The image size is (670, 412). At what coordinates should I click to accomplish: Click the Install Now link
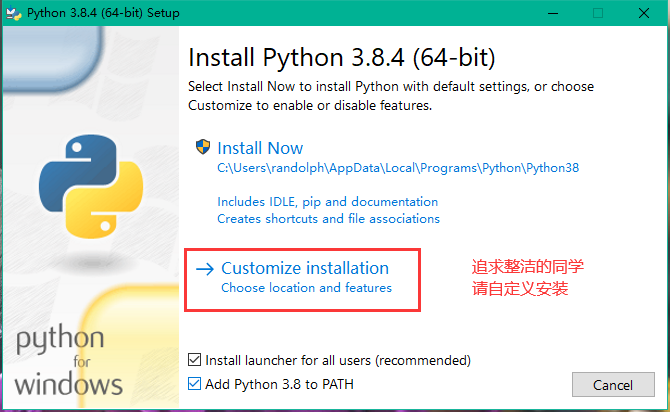260,148
